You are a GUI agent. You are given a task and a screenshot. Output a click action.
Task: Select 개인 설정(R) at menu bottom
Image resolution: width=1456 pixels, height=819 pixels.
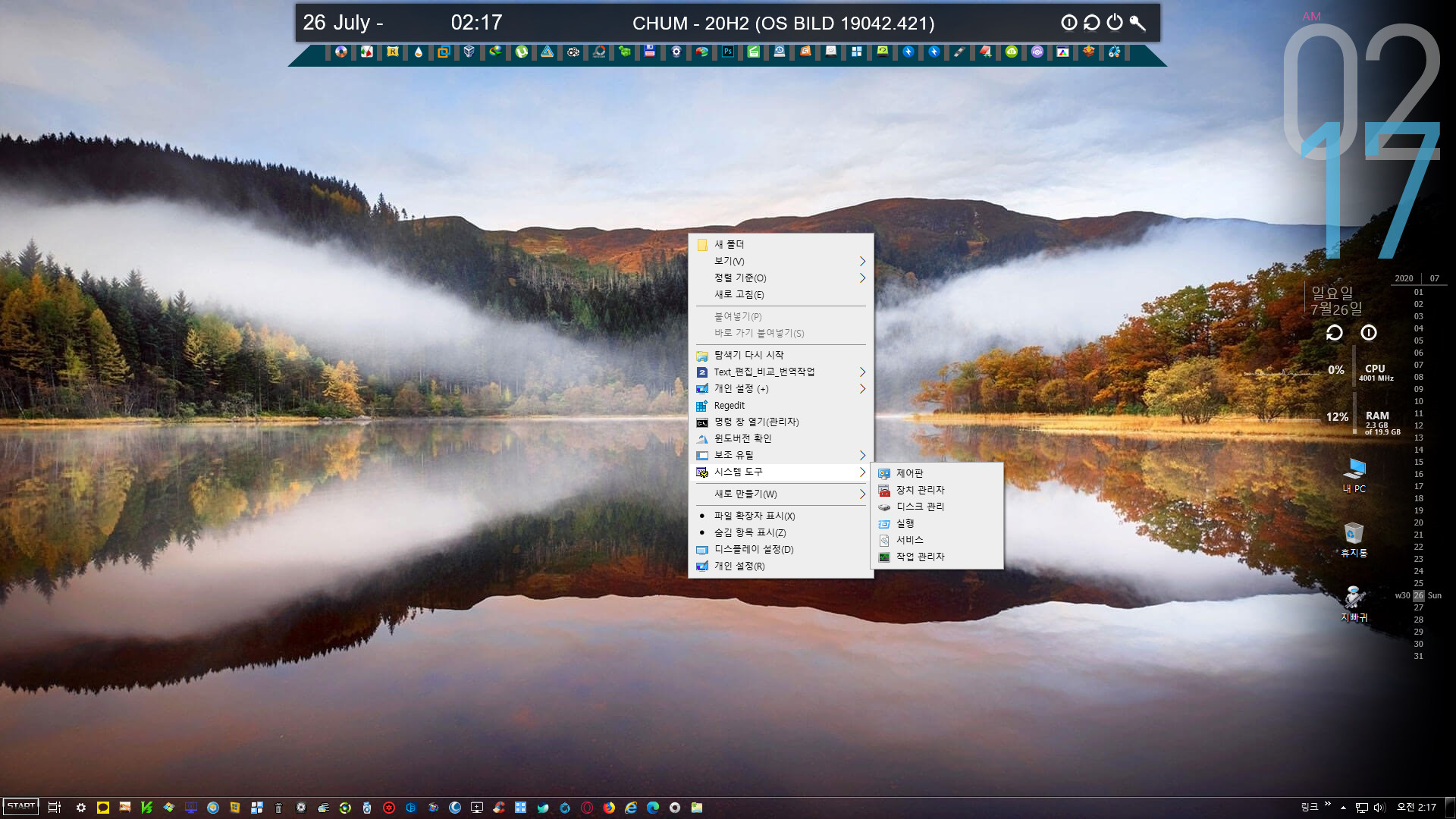(780, 566)
